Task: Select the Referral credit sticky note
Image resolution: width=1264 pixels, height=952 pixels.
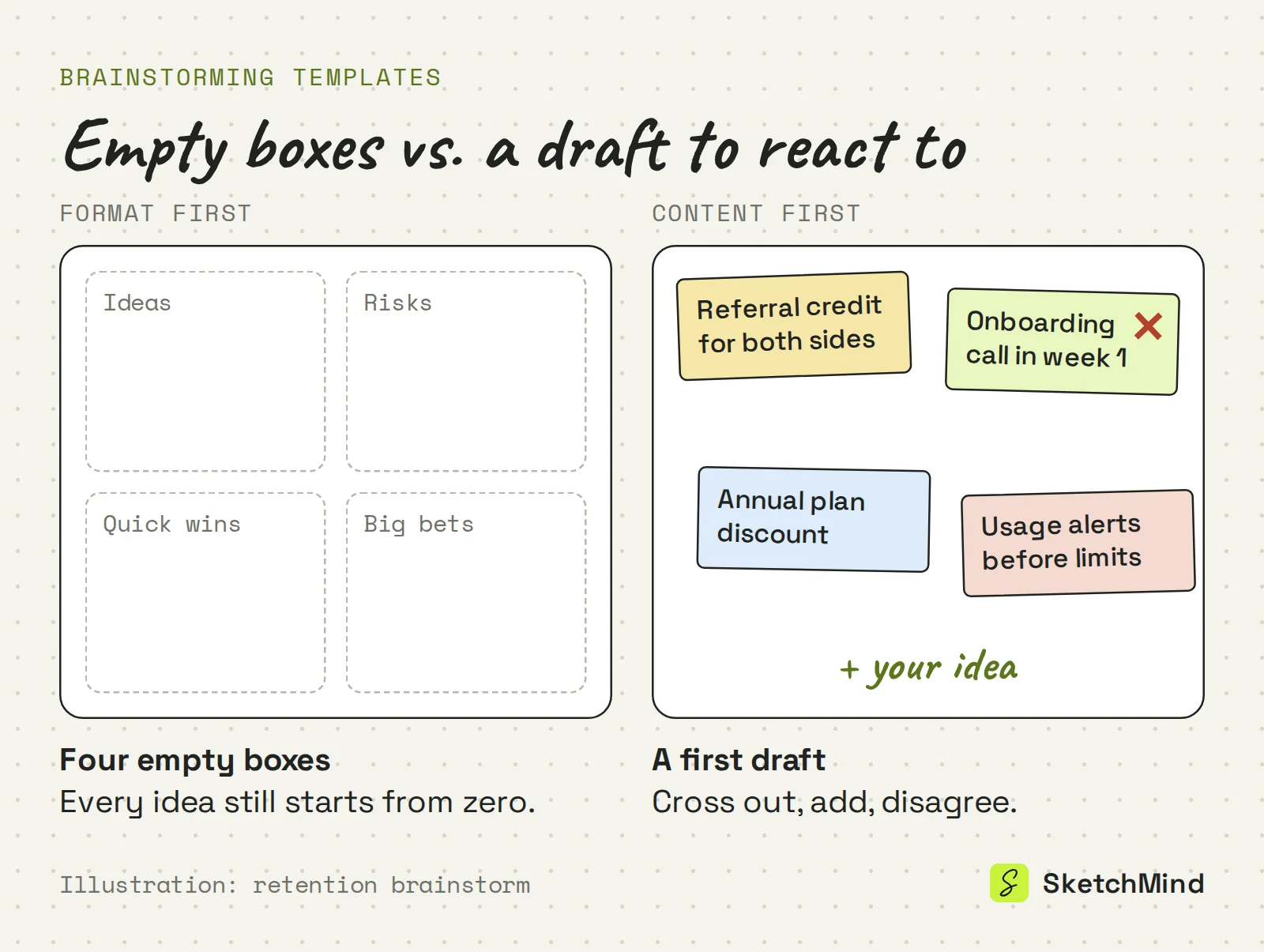Action: pos(794,325)
